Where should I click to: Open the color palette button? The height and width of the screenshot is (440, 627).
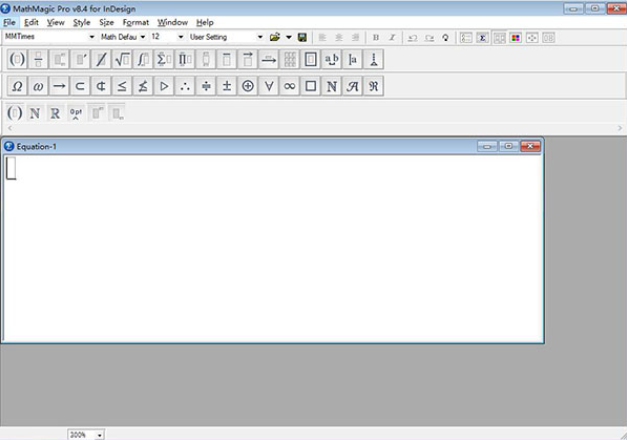515,37
